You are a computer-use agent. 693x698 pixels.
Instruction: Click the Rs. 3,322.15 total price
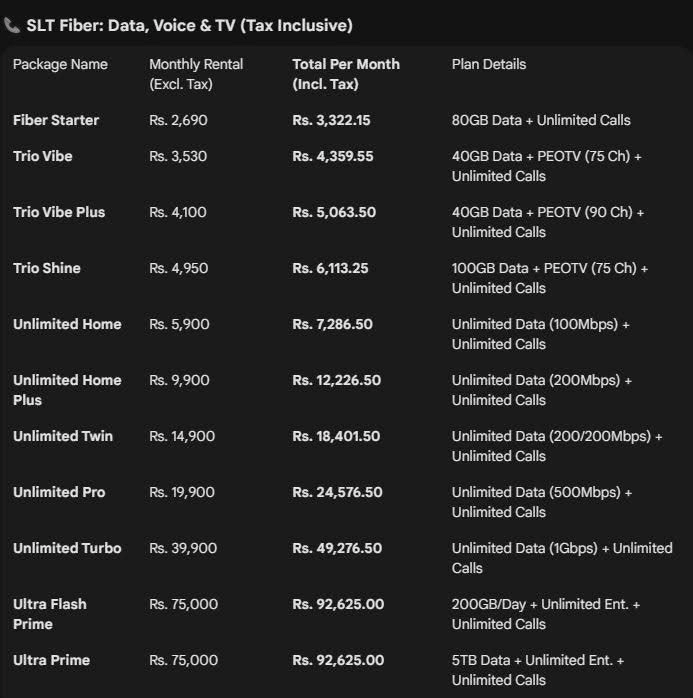(x=331, y=120)
